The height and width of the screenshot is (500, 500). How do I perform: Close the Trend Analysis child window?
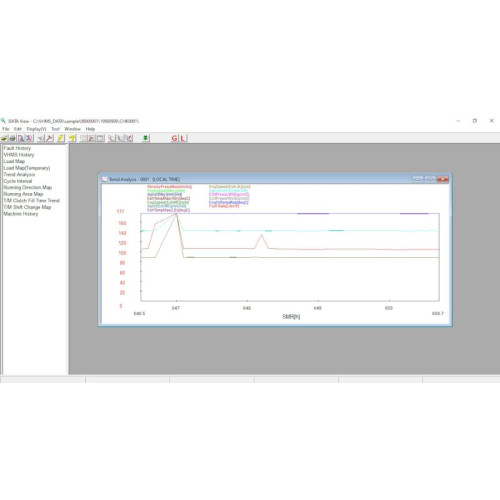443,179
